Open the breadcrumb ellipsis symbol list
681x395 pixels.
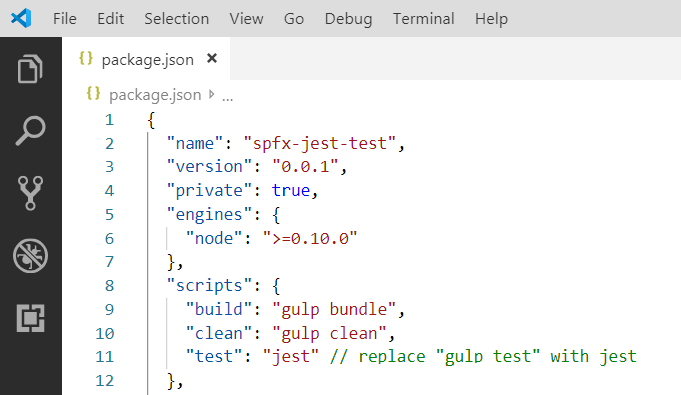[x=228, y=98]
